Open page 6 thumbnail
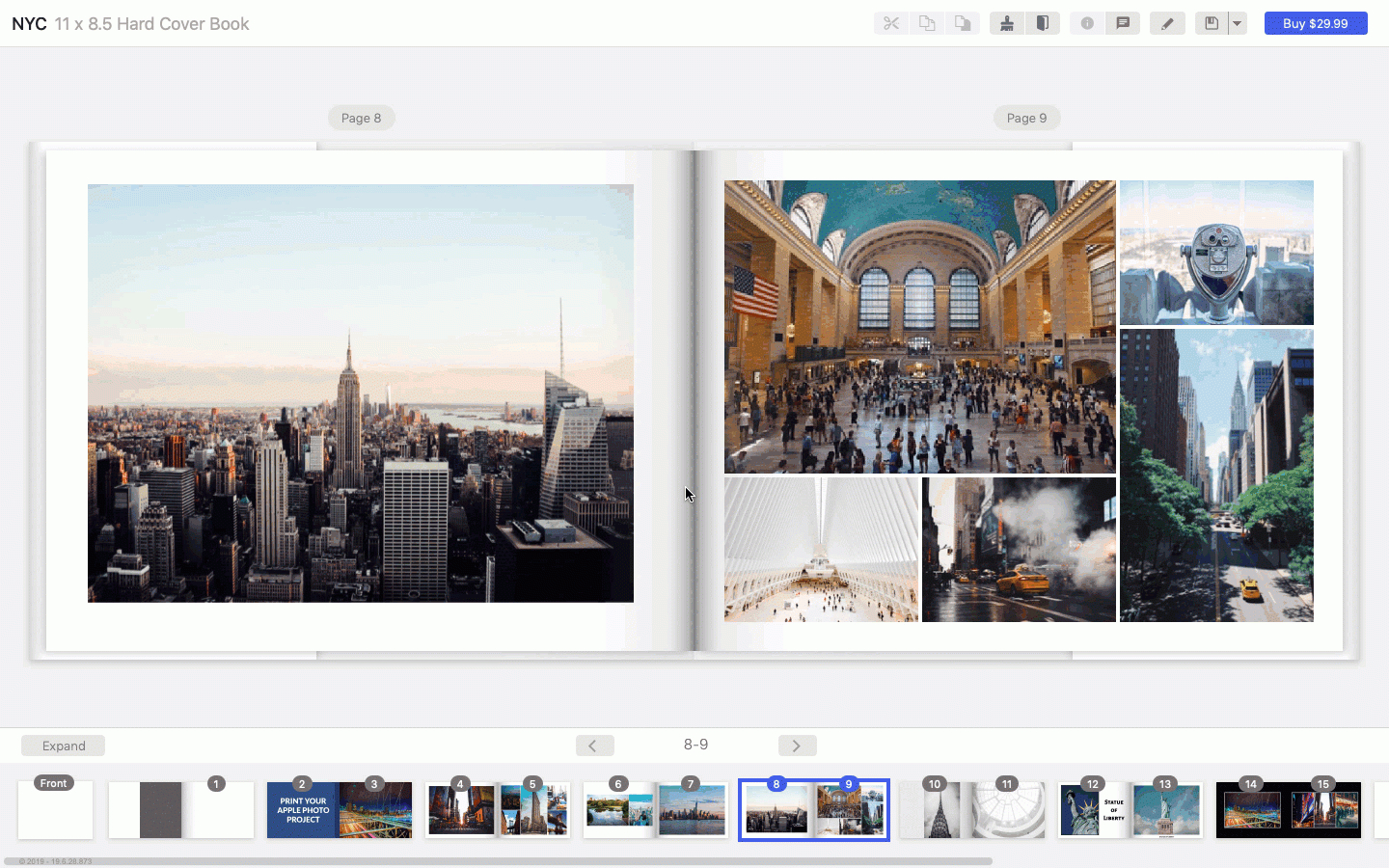The width and height of the screenshot is (1389, 868). pos(619,809)
